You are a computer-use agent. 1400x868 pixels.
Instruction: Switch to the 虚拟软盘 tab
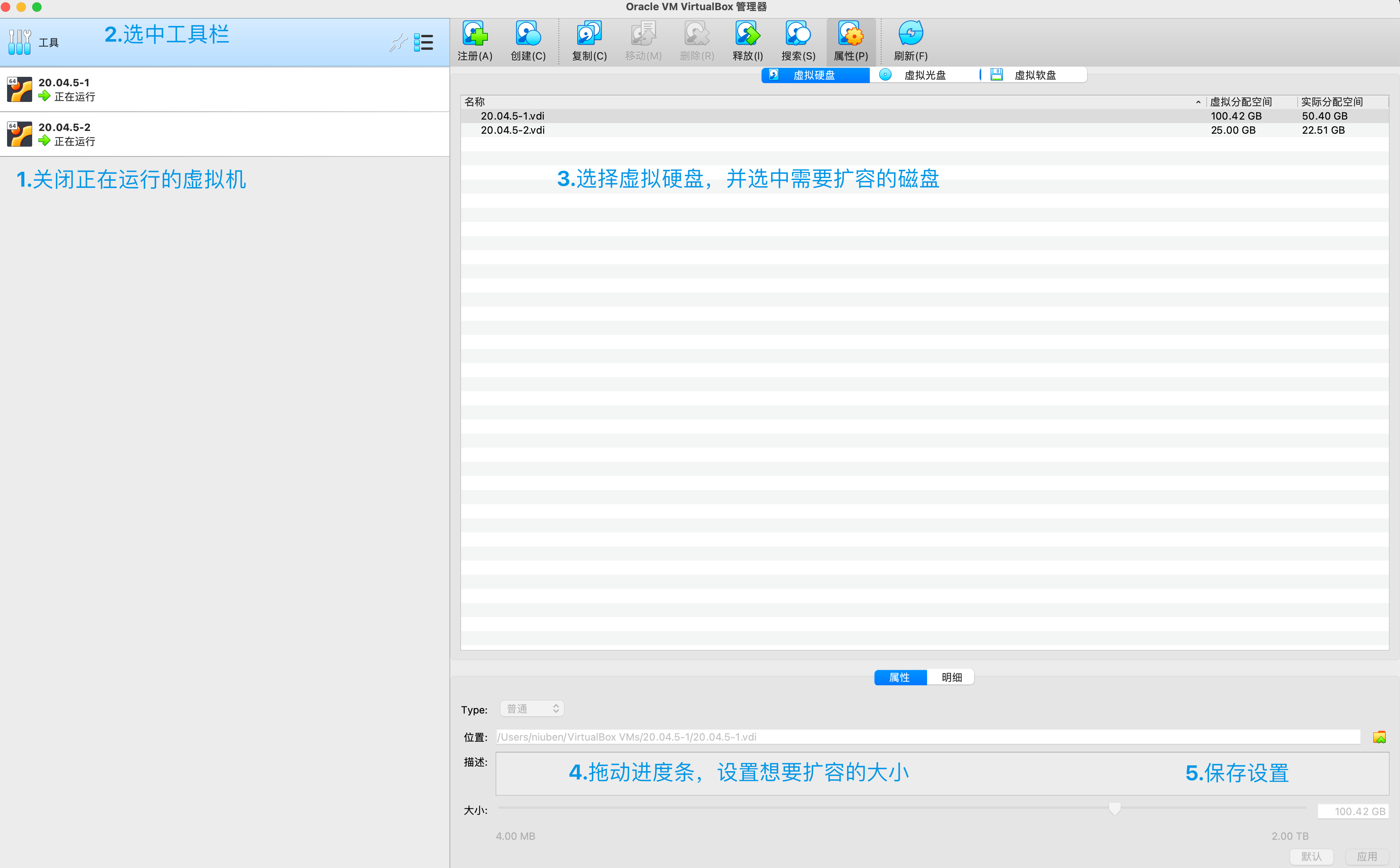[1034, 75]
